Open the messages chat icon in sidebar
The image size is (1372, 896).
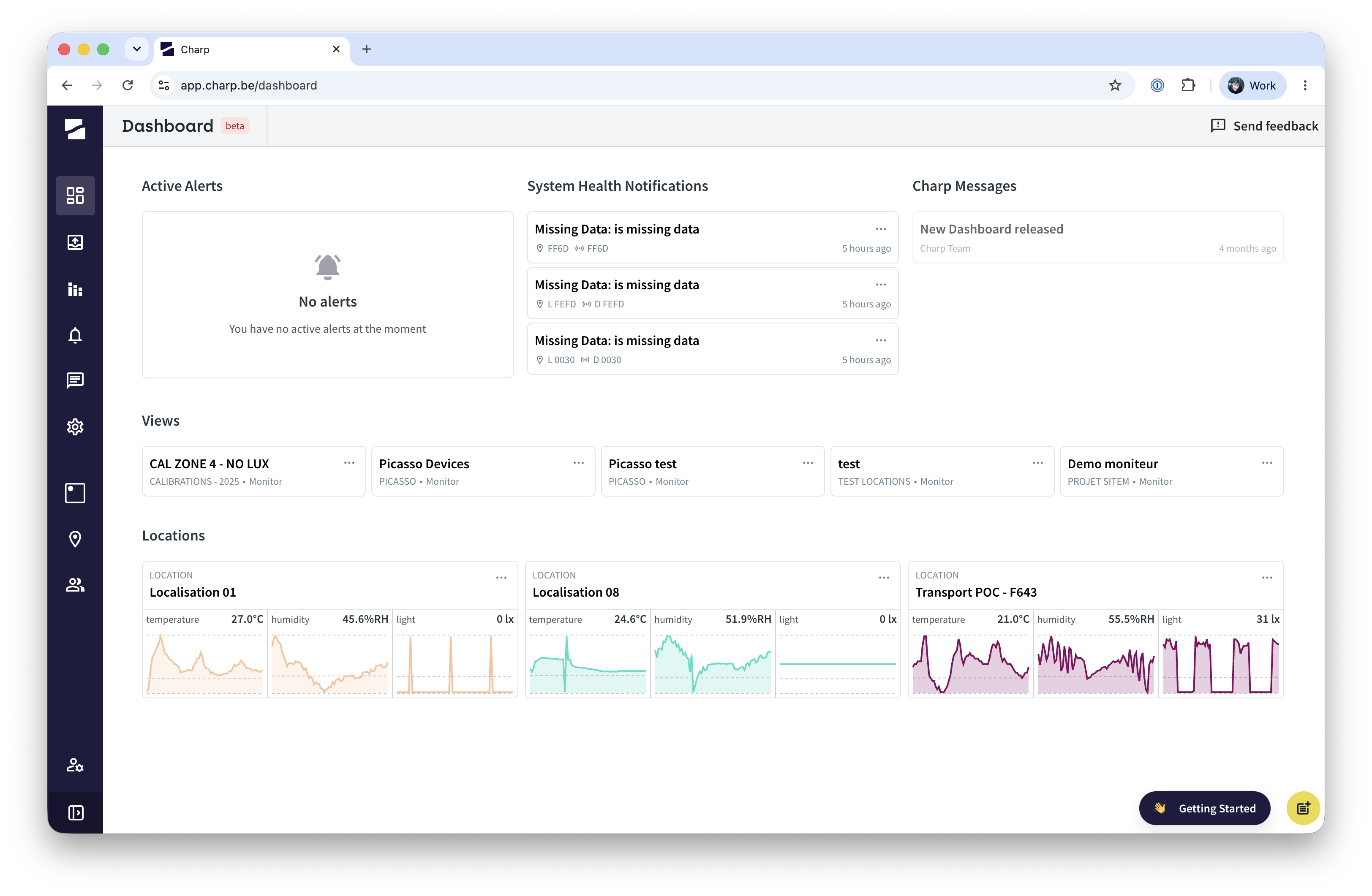point(75,380)
